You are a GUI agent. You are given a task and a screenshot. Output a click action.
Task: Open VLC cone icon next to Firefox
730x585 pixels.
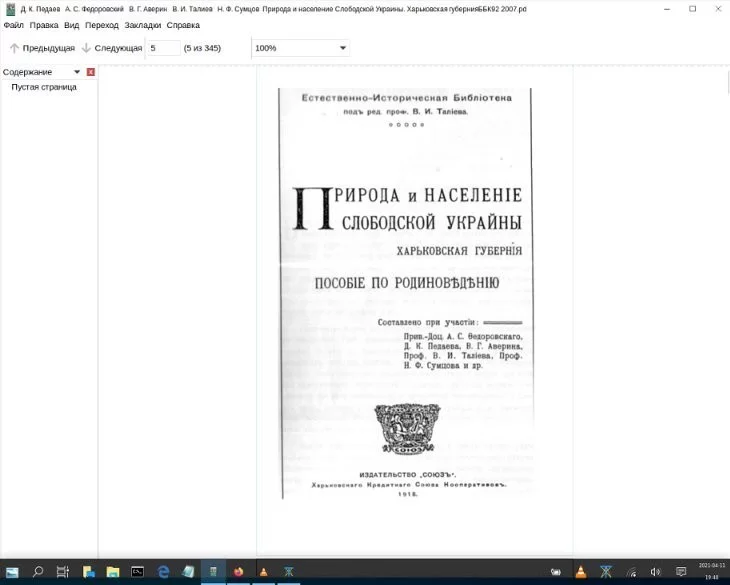[264, 572]
